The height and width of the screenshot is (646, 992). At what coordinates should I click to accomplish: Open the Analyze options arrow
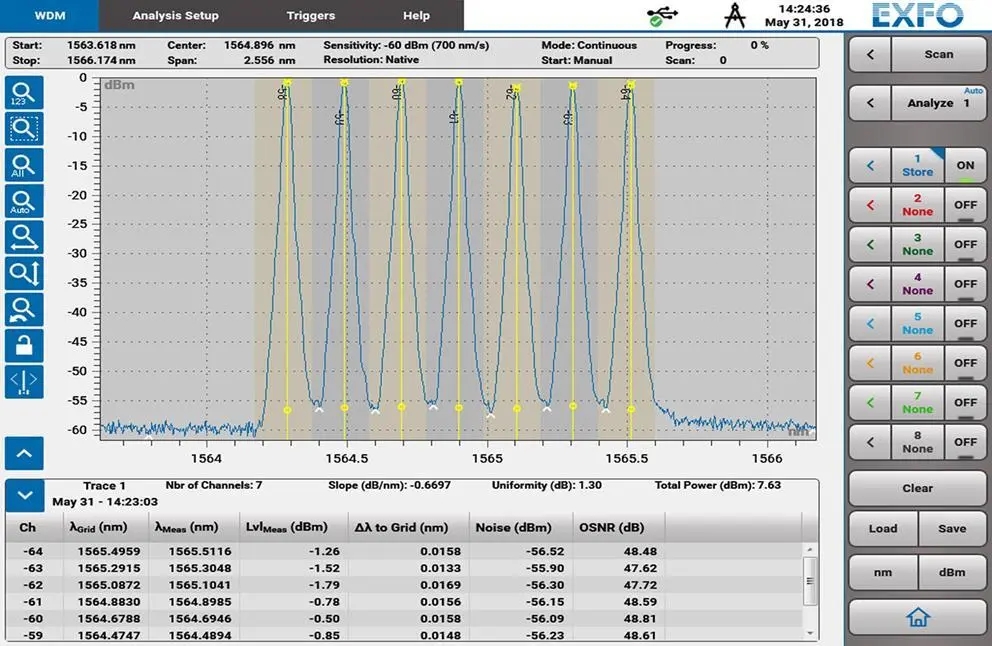click(x=870, y=103)
